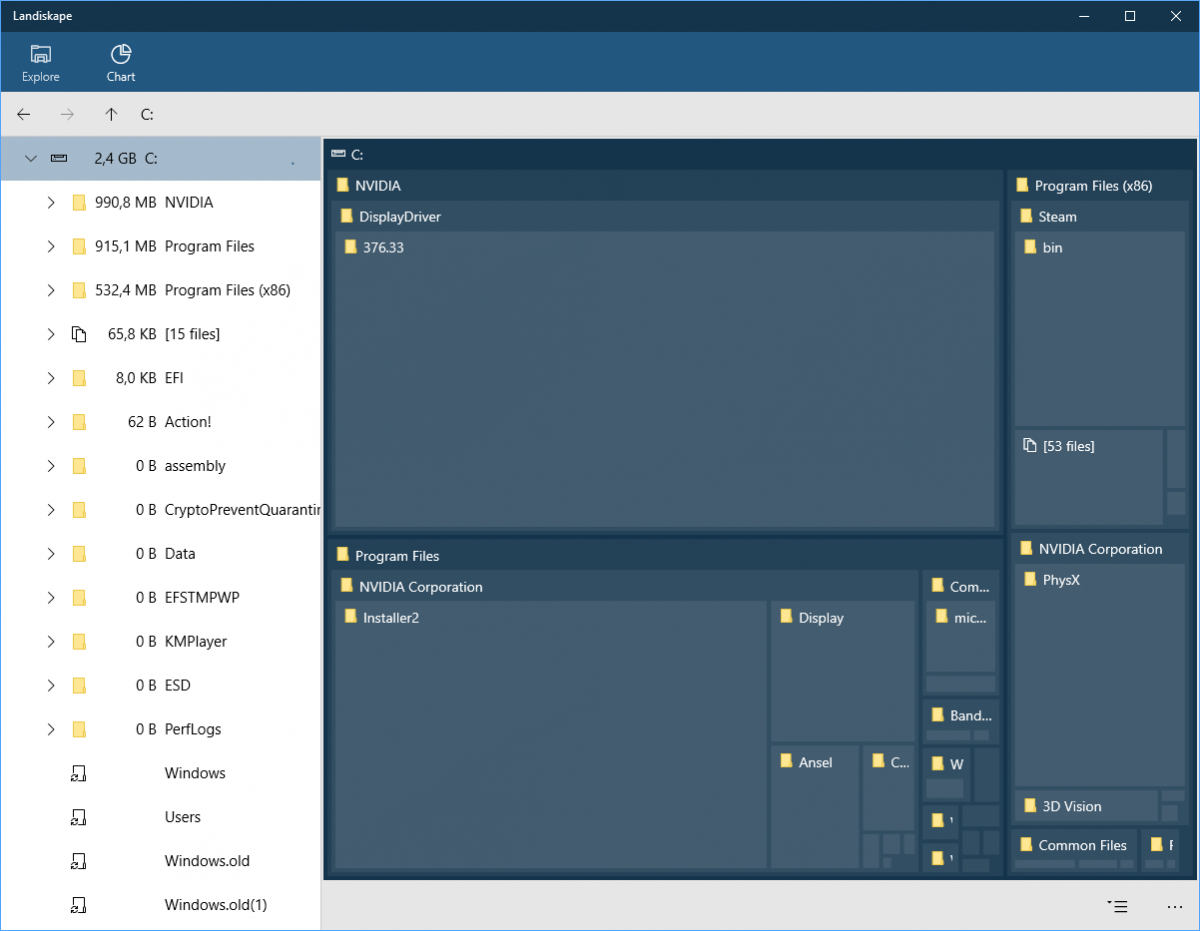The image size is (1200, 931).
Task: Click the sort order icon near bottom right
Action: (x=1117, y=906)
